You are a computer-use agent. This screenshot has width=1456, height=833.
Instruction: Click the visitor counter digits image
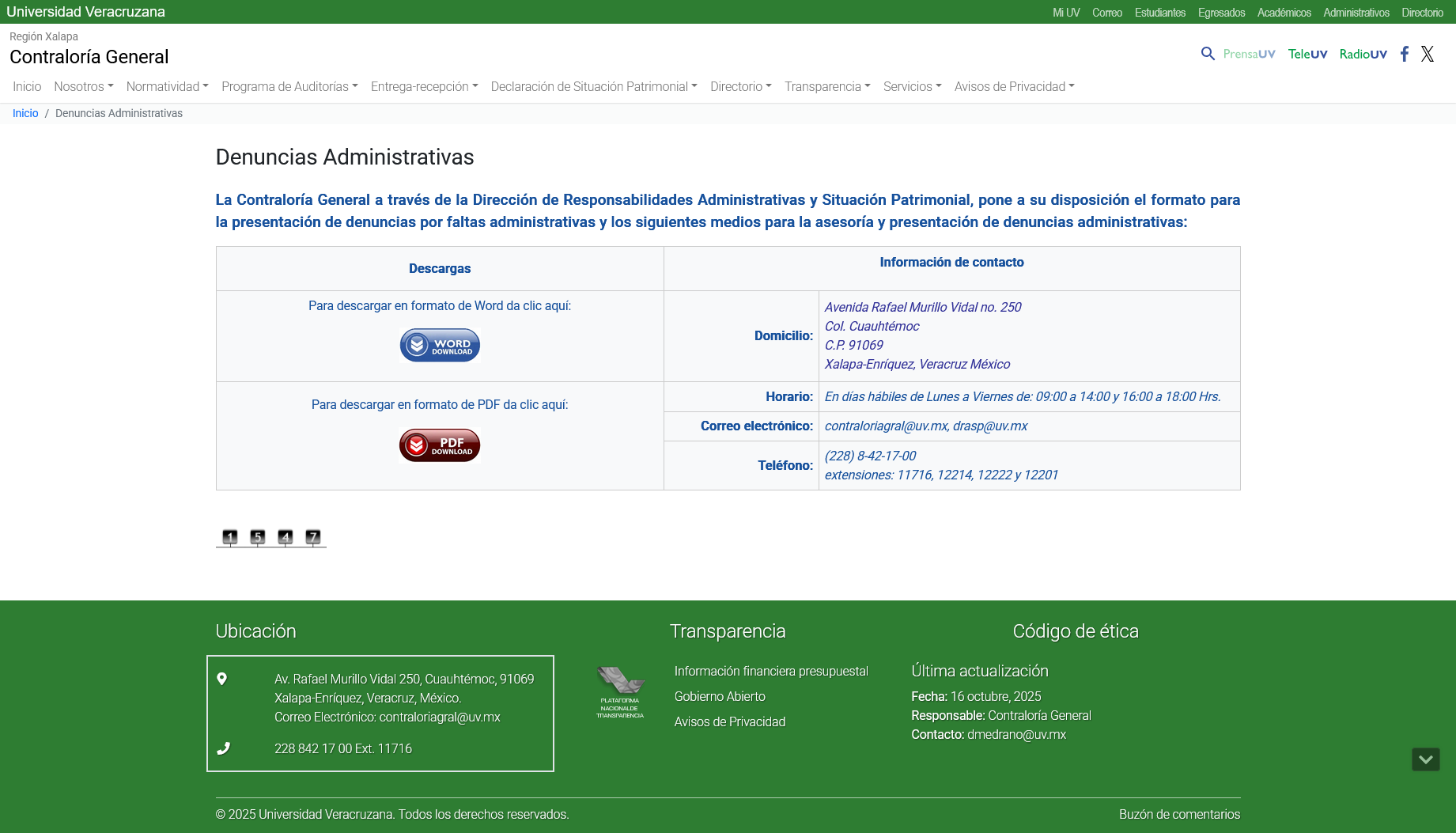[271, 538]
